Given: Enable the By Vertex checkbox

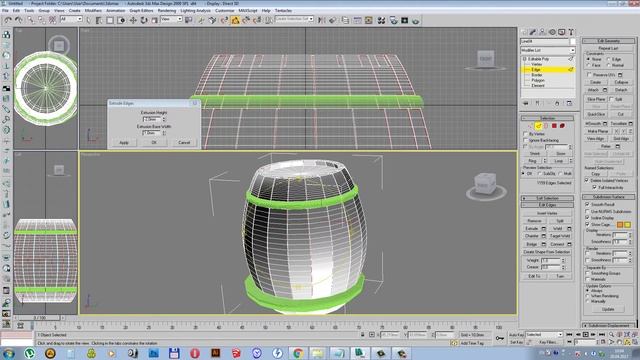Looking at the screenshot, I should (x=526, y=134).
